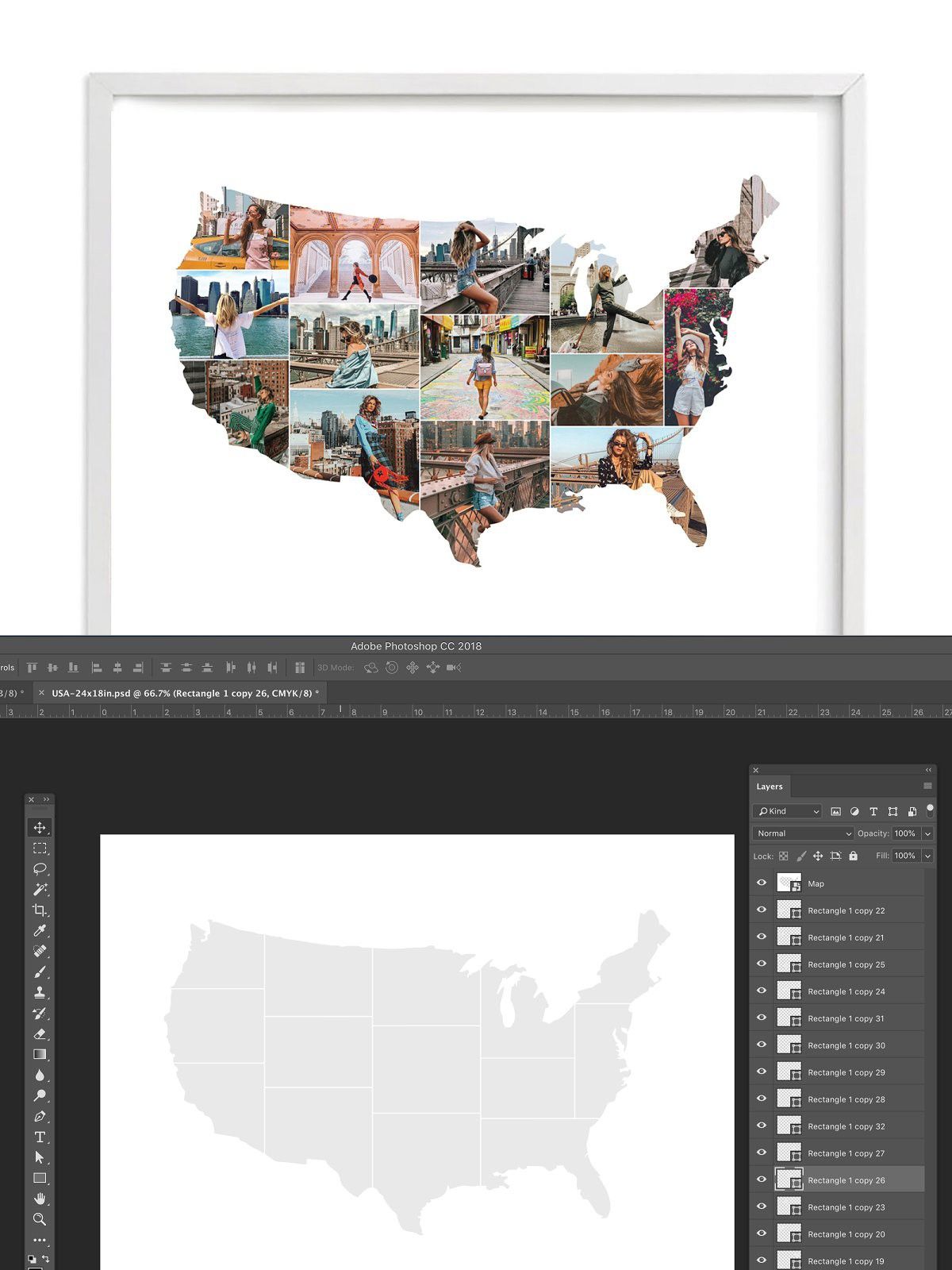
Task: Select the Rectangle shape tool
Action: [40, 1178]
